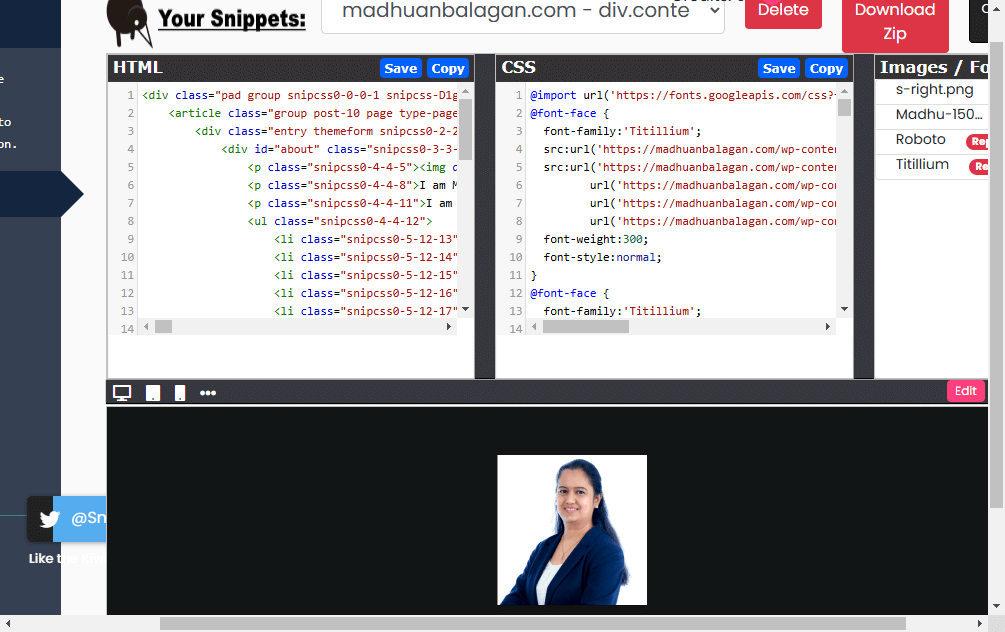This screenshot has height=632, width=1005.
Task: Open more preview options ellipsis icon
Action: click(208, 393)
